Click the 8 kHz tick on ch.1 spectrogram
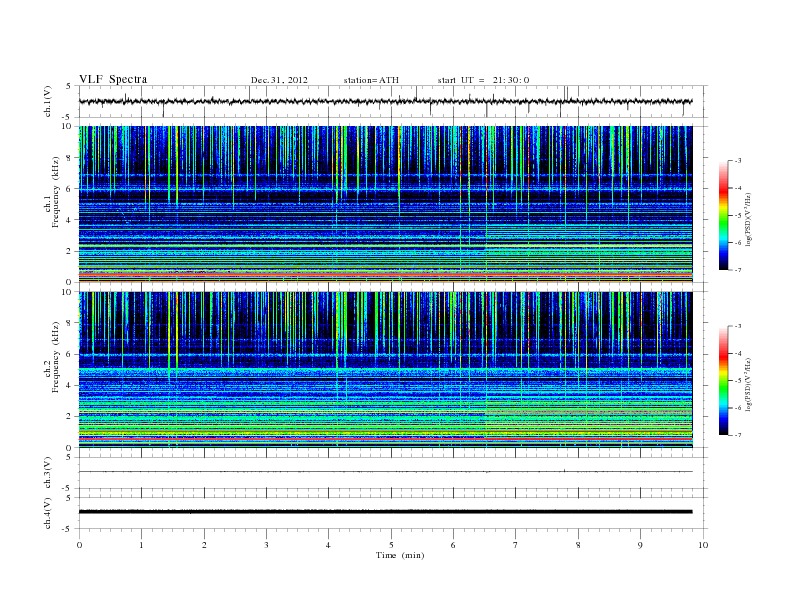The width and height of the screenshot is (792, 612). click(x=70, y=158)
